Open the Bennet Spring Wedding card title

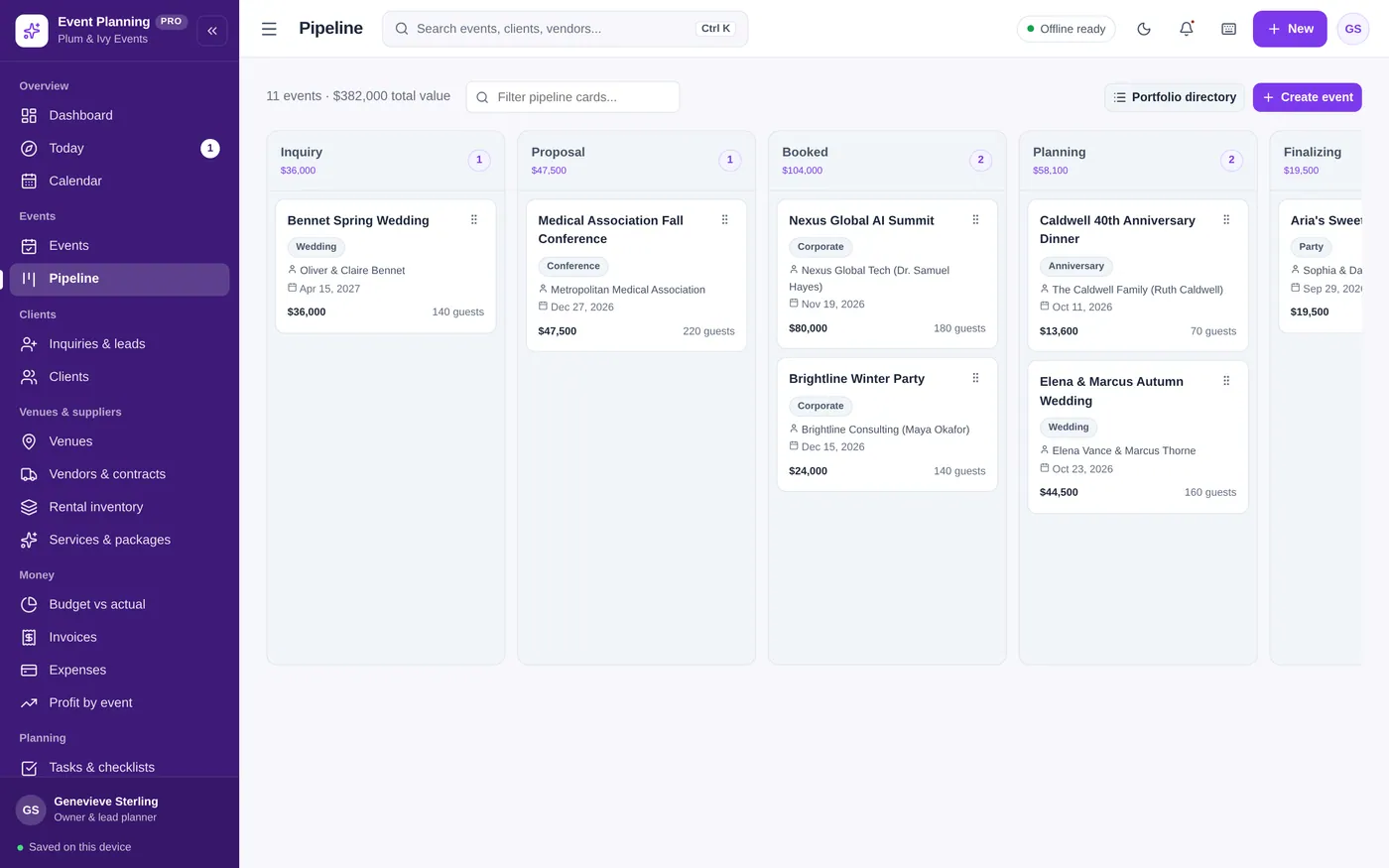pos(358,220)
